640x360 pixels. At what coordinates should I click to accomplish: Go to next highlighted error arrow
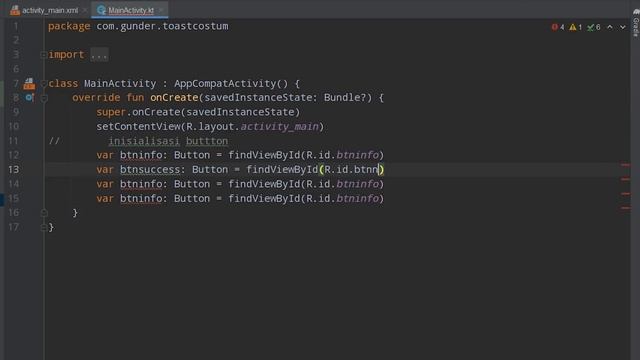(622, 27)
